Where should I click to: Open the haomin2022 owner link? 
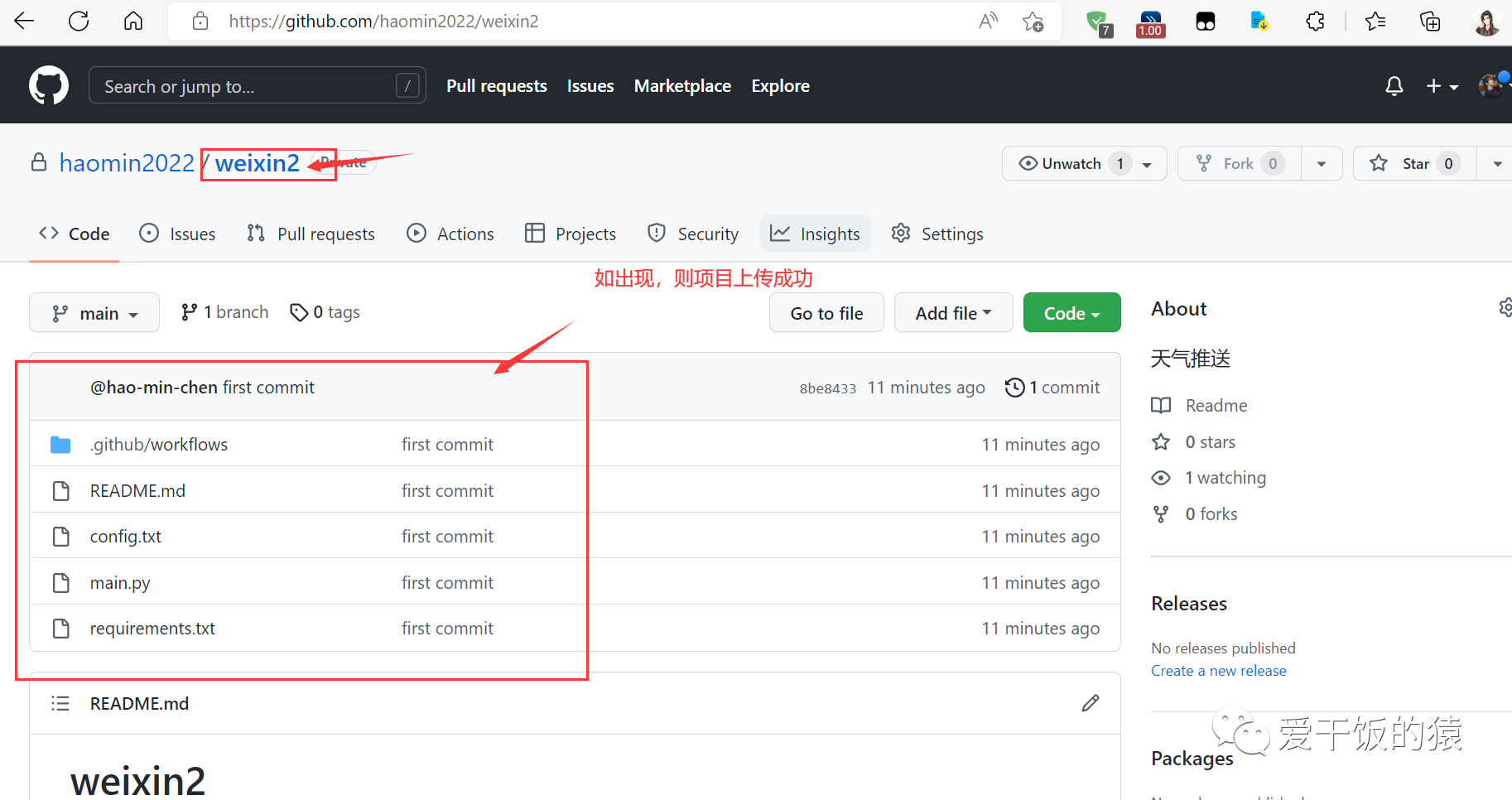coord(127,163)
